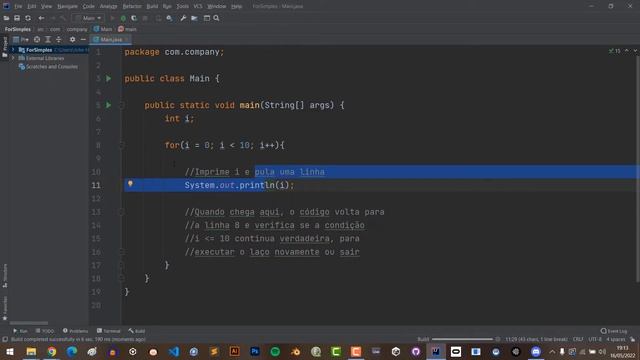Click the Collapse All icon in Project panel
The height and width of the screenshot is (360, 640).
58,39
